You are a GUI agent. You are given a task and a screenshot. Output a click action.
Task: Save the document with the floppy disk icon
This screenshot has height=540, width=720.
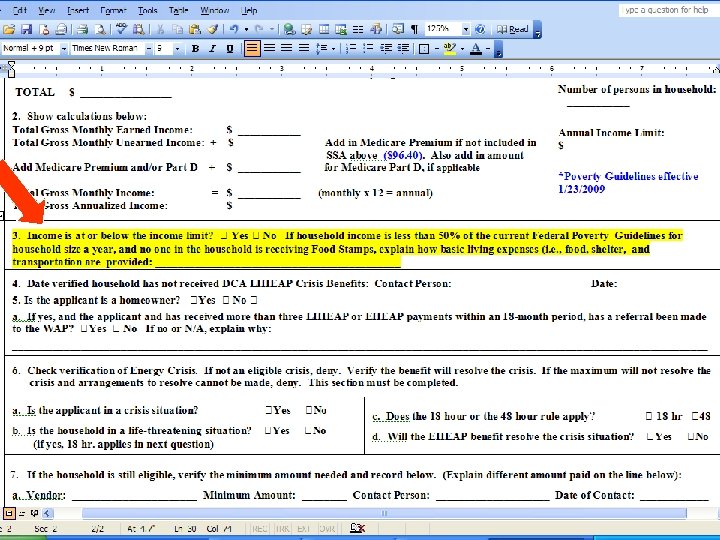click(x=27, y=29)
